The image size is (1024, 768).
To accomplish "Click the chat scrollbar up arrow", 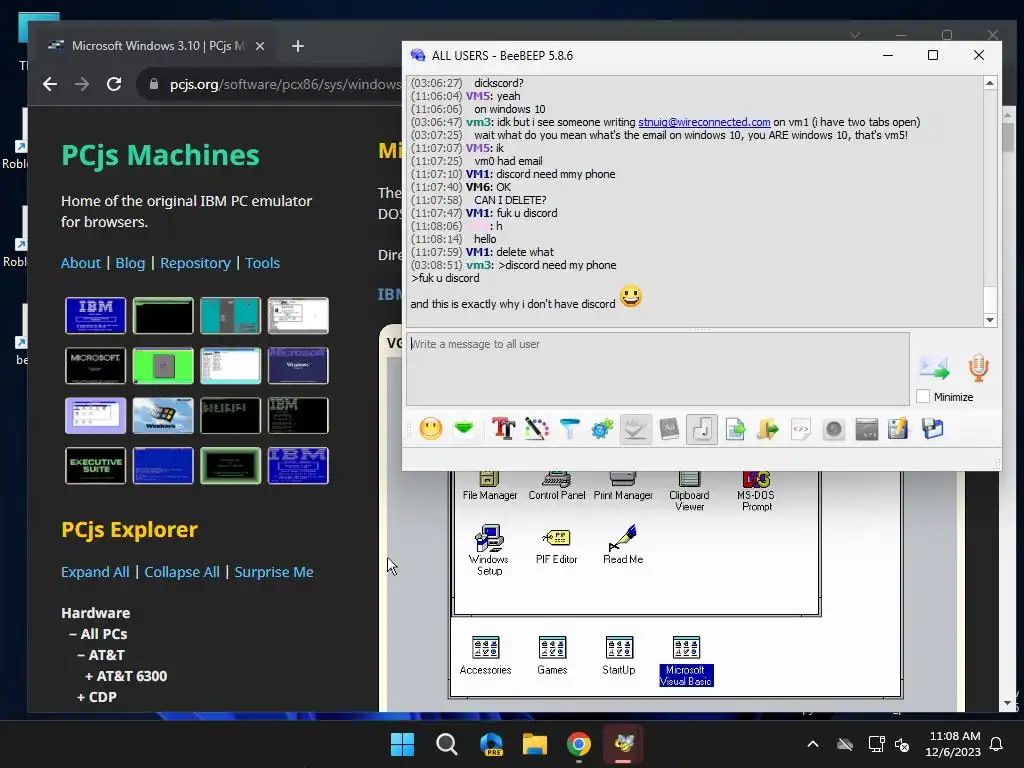I will tap(990, 83).
